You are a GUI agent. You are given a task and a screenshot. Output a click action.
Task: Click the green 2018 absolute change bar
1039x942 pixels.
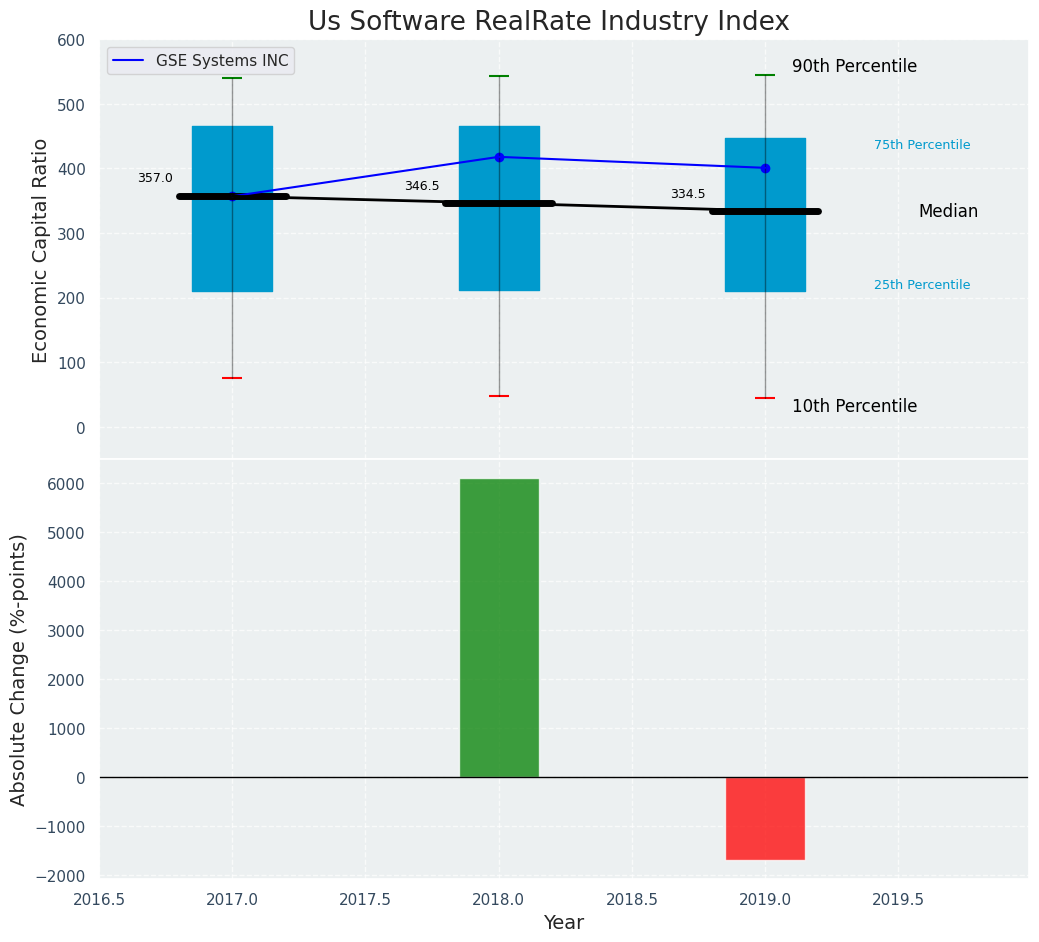click(499, 628)
